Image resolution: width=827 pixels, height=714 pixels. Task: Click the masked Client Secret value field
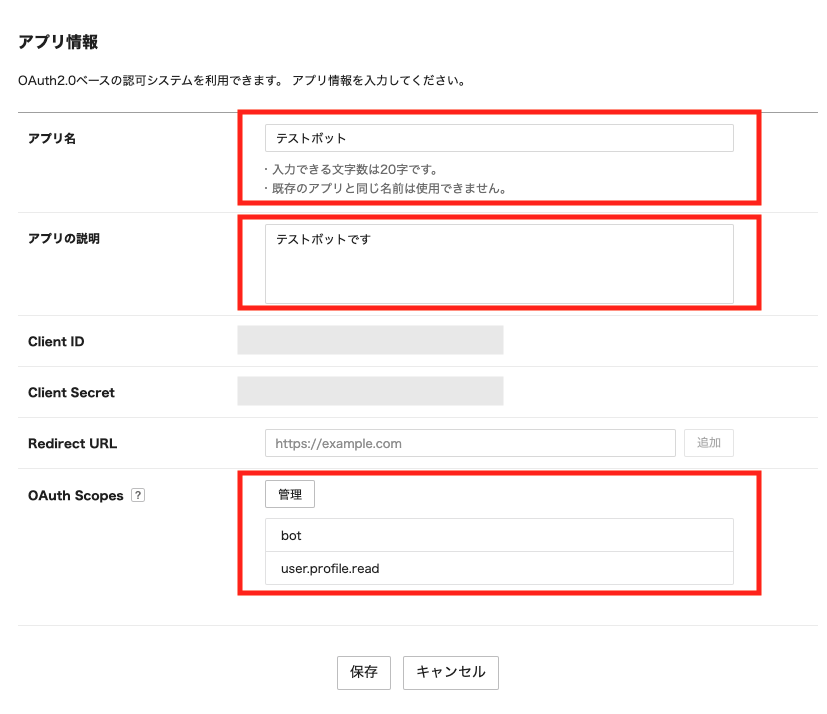pyautogui.click(x=370, y=392)
